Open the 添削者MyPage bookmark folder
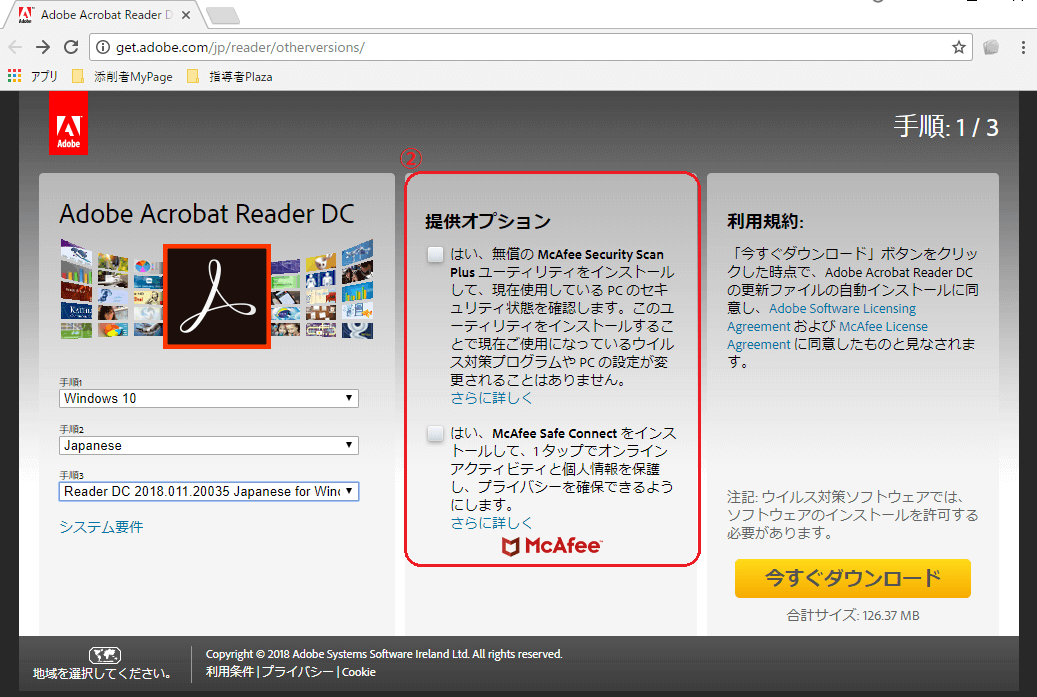The image size is (1037, 697). (122, 76)
